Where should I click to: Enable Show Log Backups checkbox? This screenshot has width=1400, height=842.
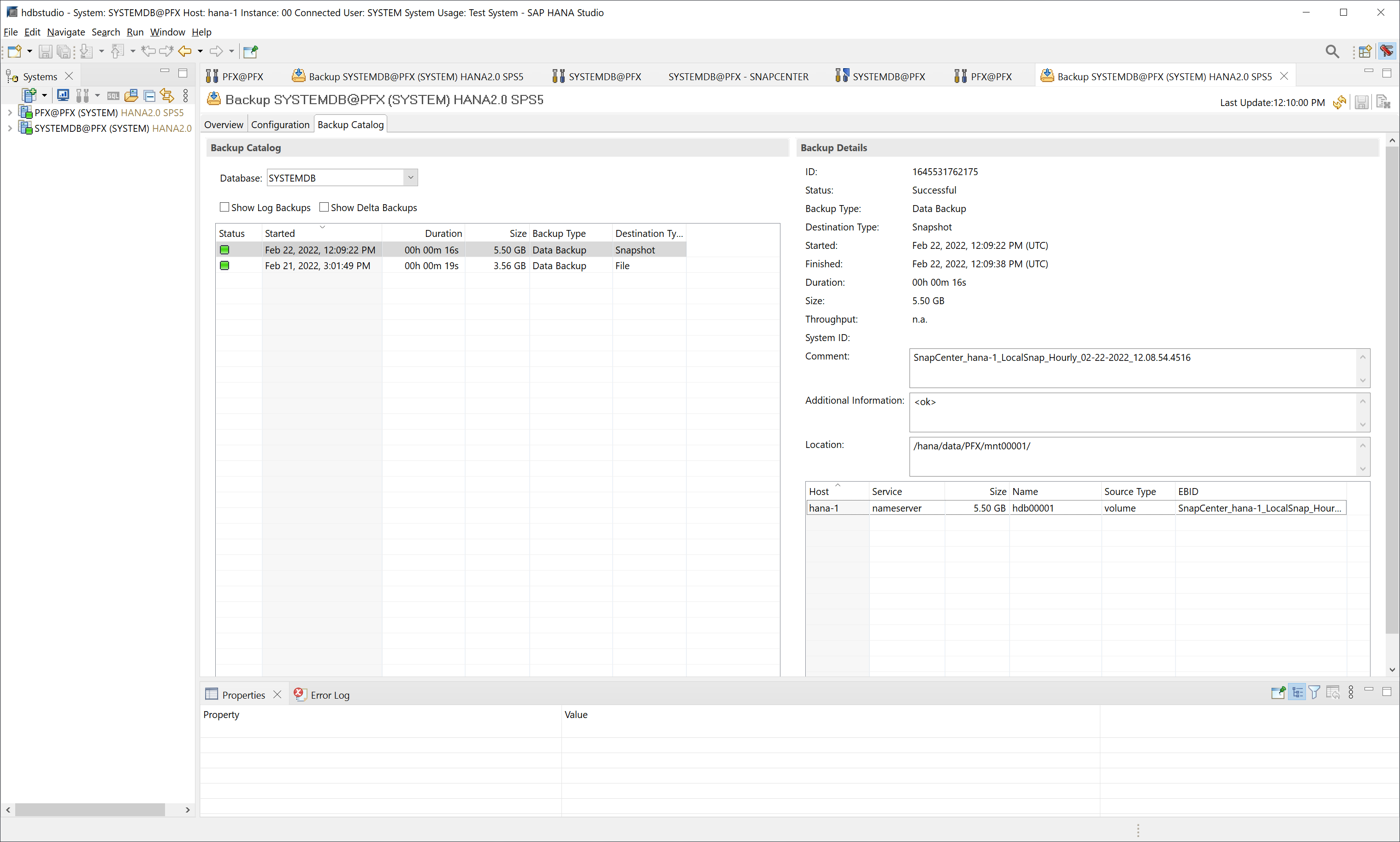pyautogui.click(x=224, y=207)
